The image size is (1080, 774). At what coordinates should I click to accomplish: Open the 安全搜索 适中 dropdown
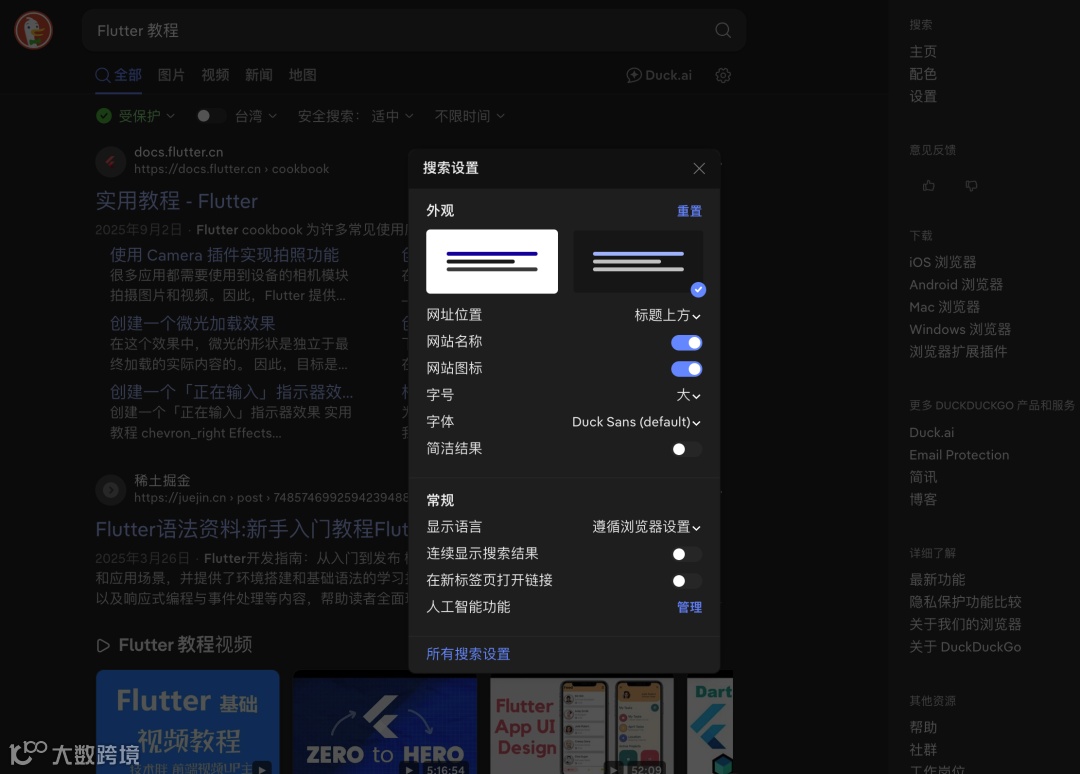click(x=392, y=116)
